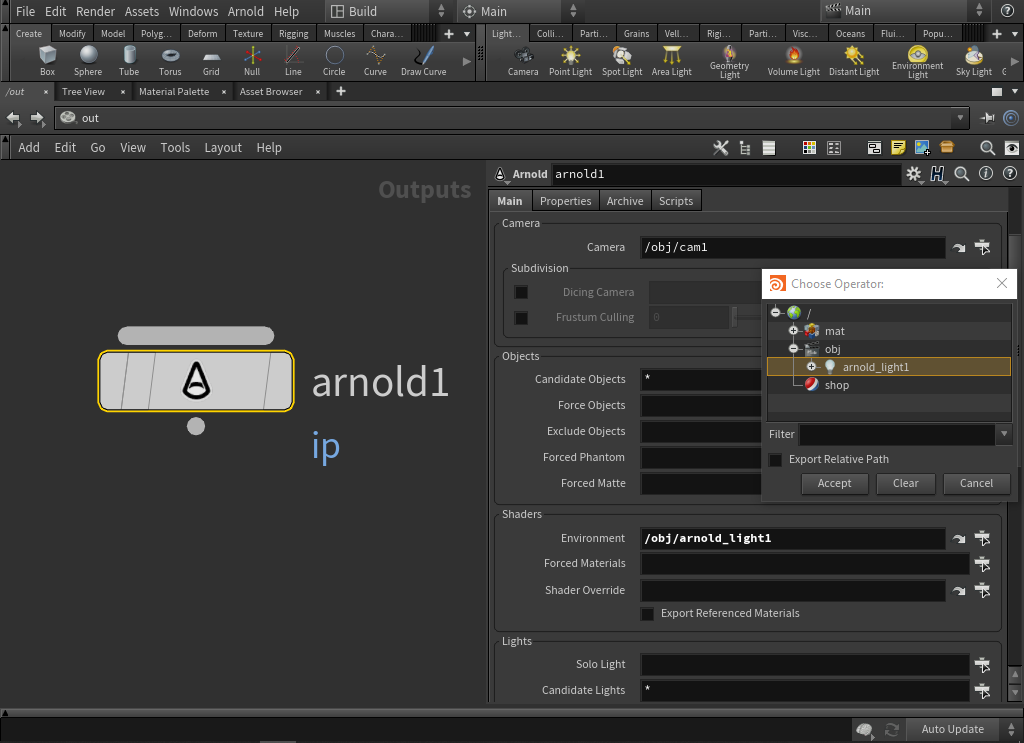Click the Frustum Culling slider
Screen dimensions: 1024x743
[746, 317]
